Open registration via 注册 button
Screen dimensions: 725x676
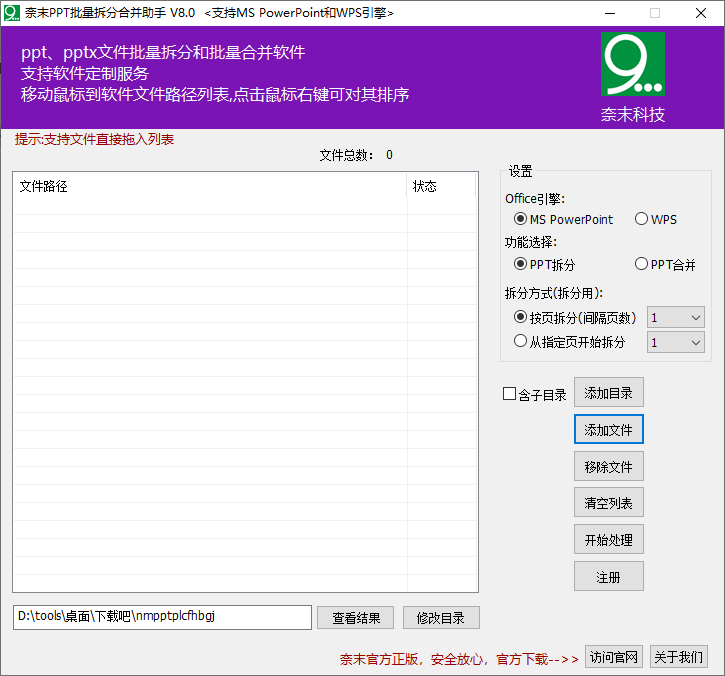608,577
